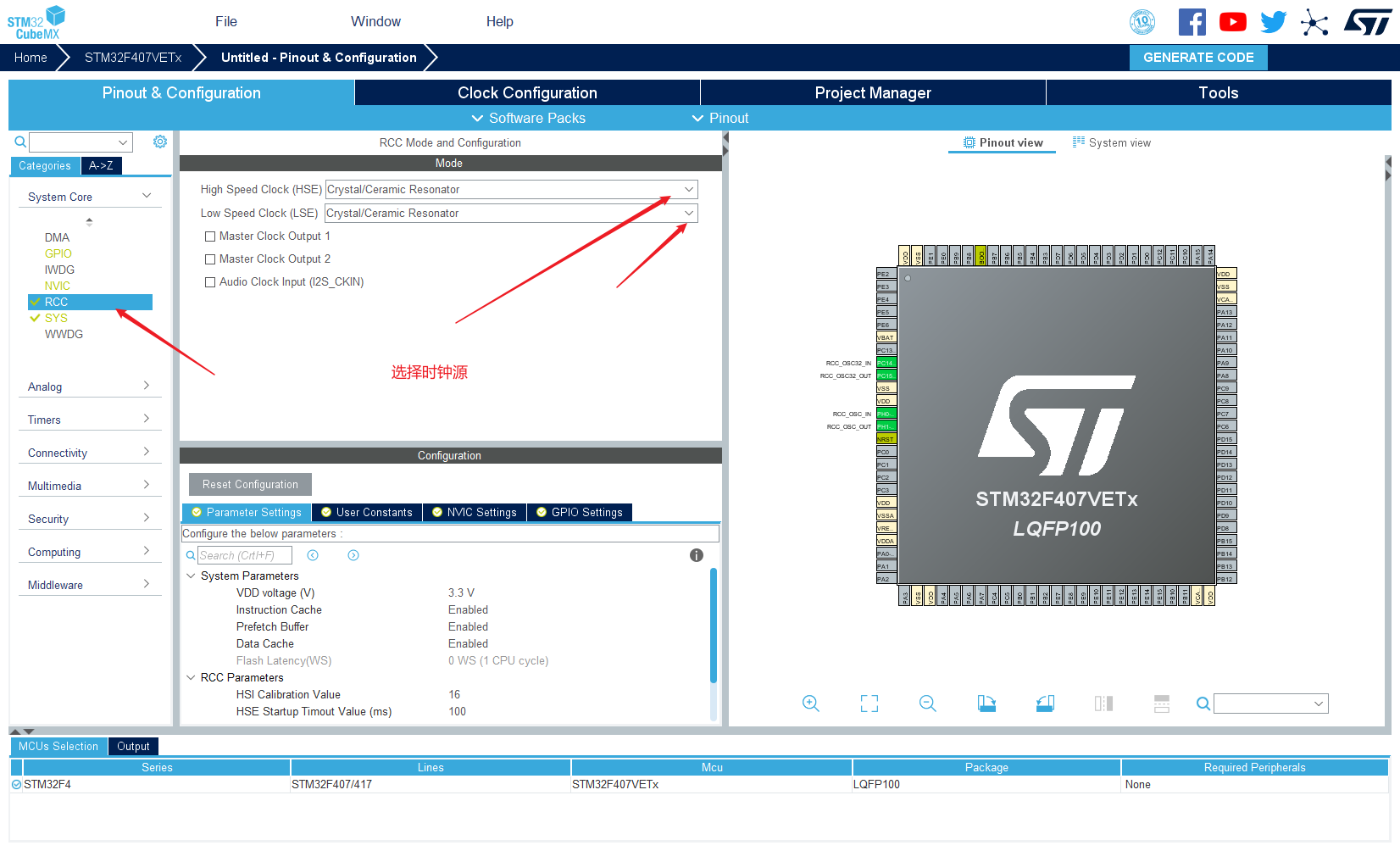
Task: Click the STM32F407VETx breadcrumb
Action: (x=133, y=58)
